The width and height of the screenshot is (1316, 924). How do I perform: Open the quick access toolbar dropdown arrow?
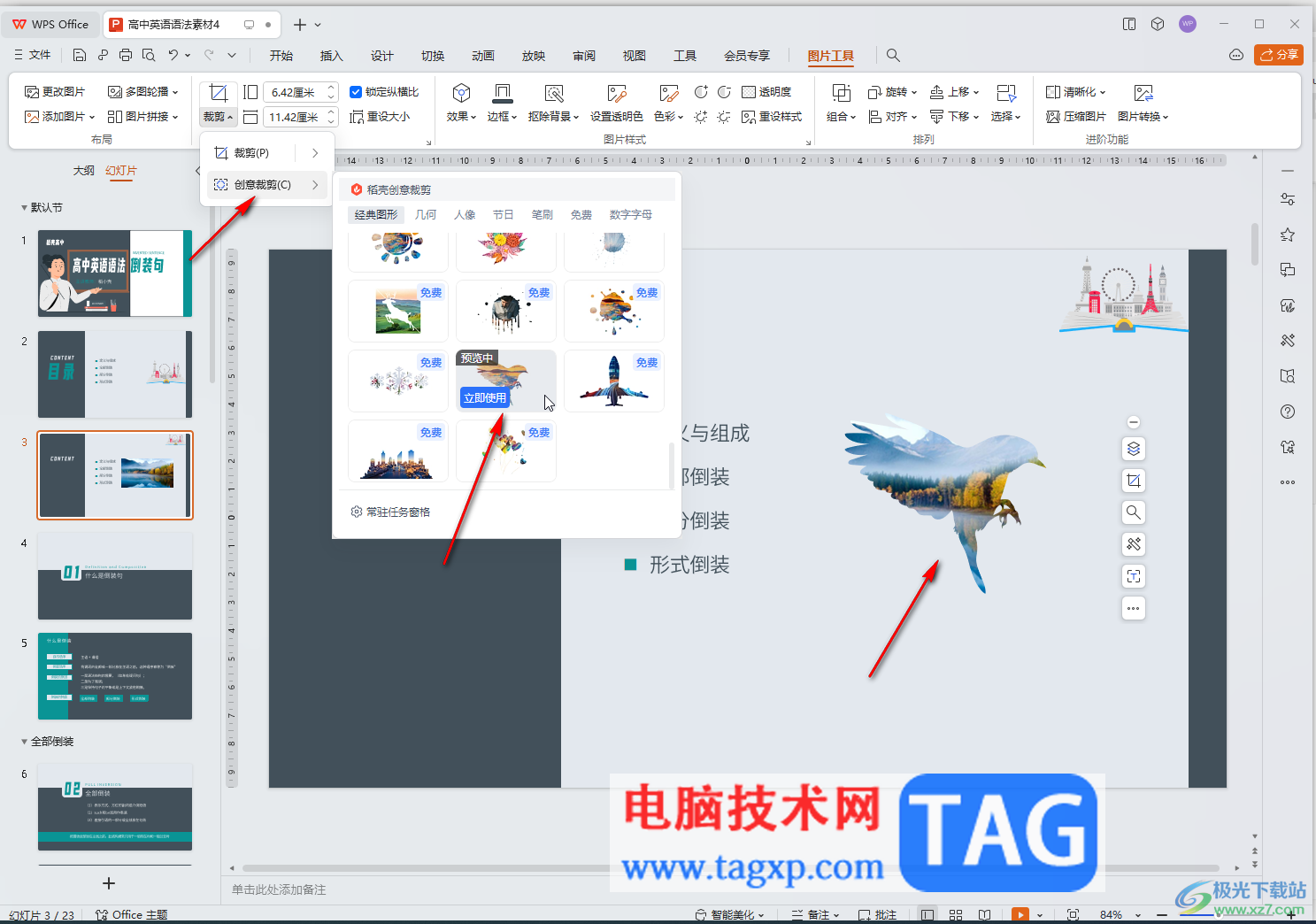tap(232, 55)
